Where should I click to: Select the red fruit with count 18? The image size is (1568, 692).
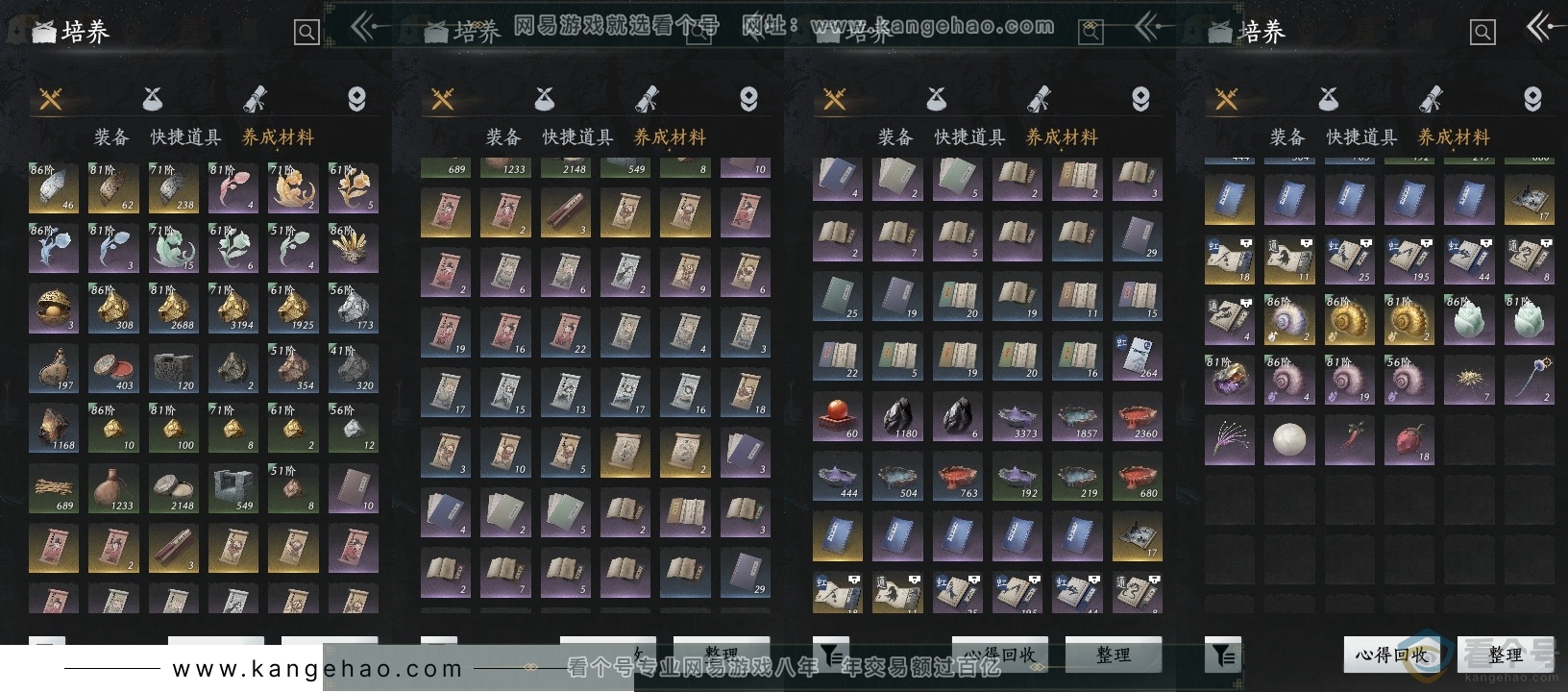(1409, 440)
